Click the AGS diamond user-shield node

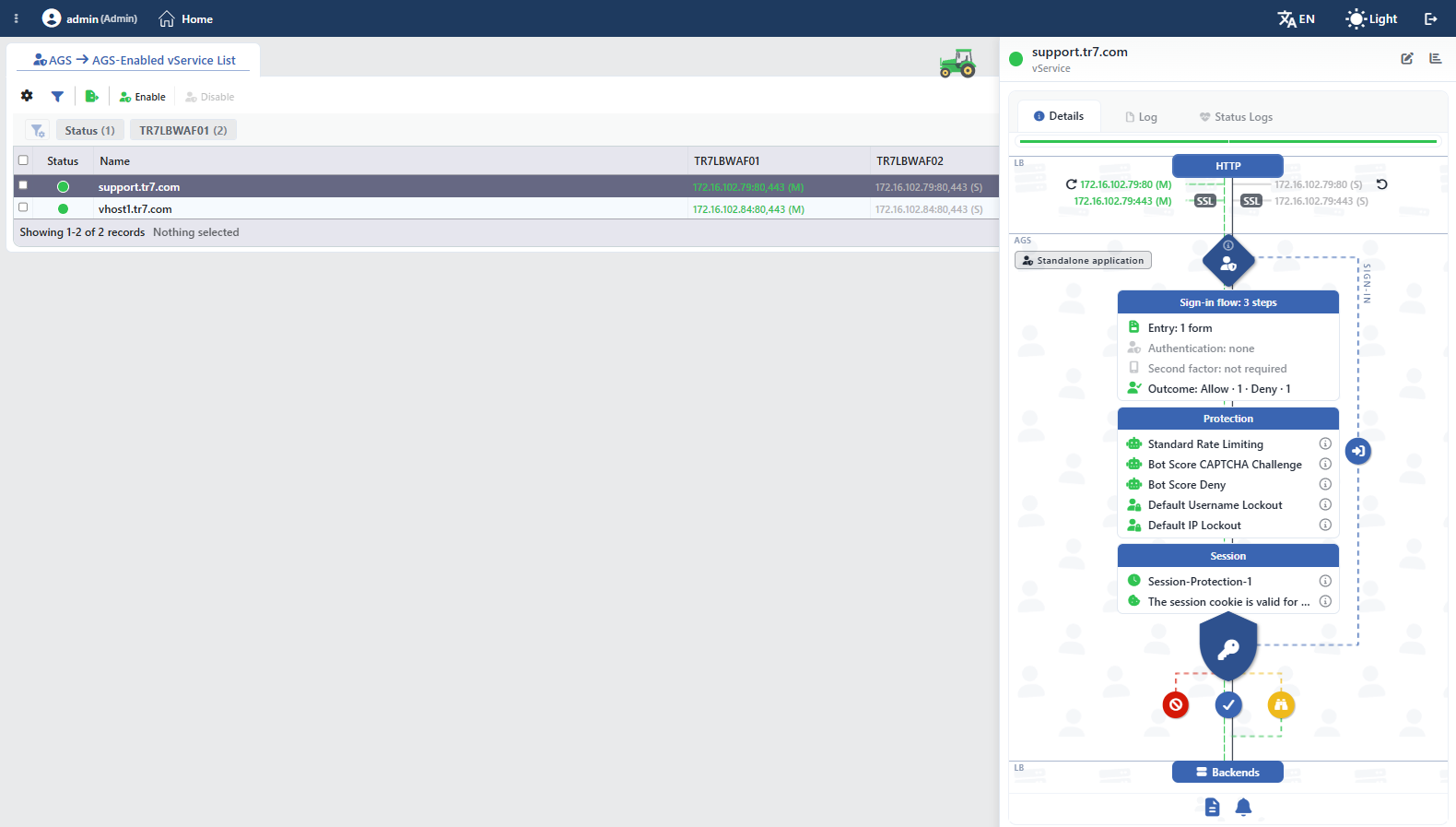(x=1228, y=261)
